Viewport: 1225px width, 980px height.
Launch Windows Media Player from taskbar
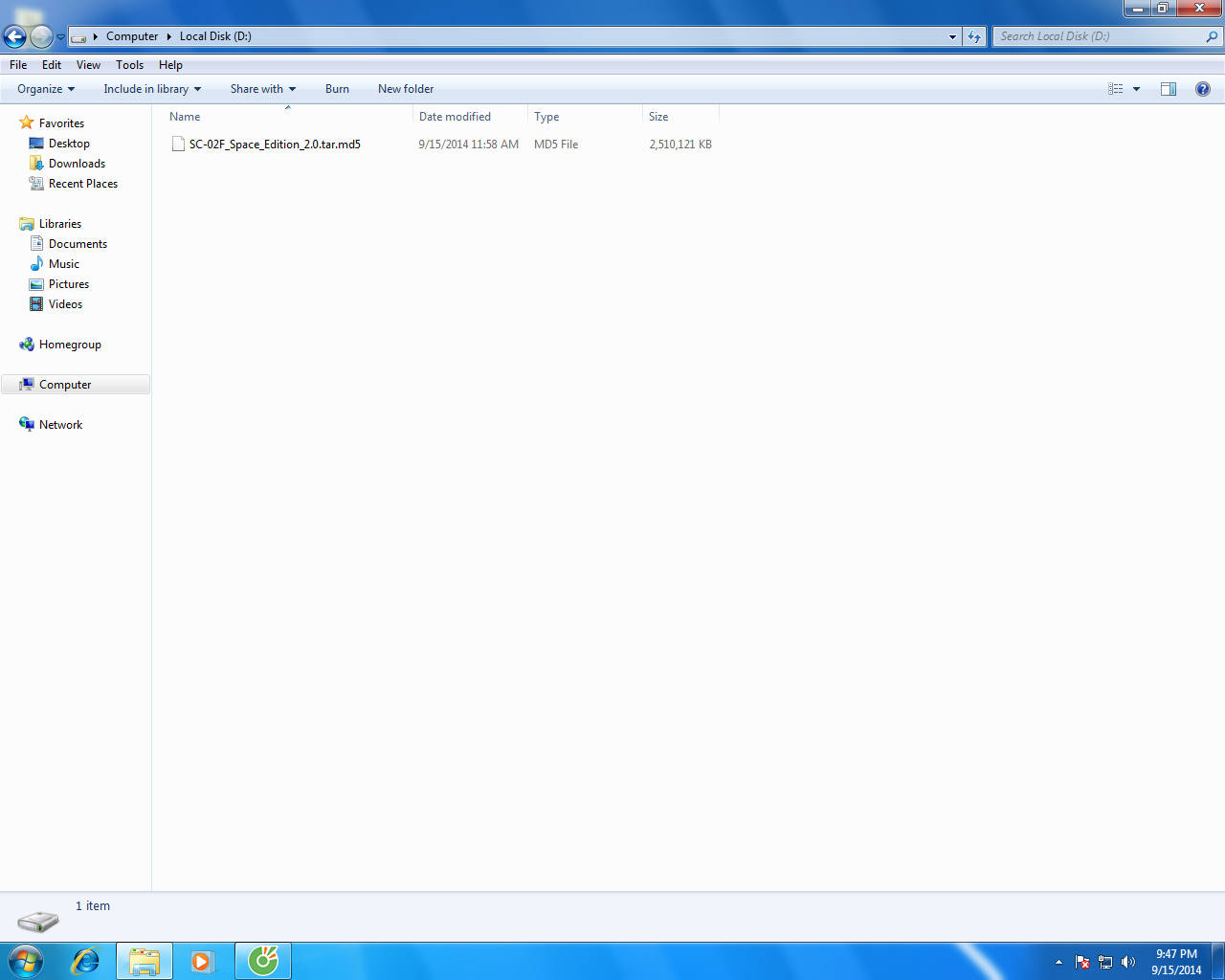202,961
